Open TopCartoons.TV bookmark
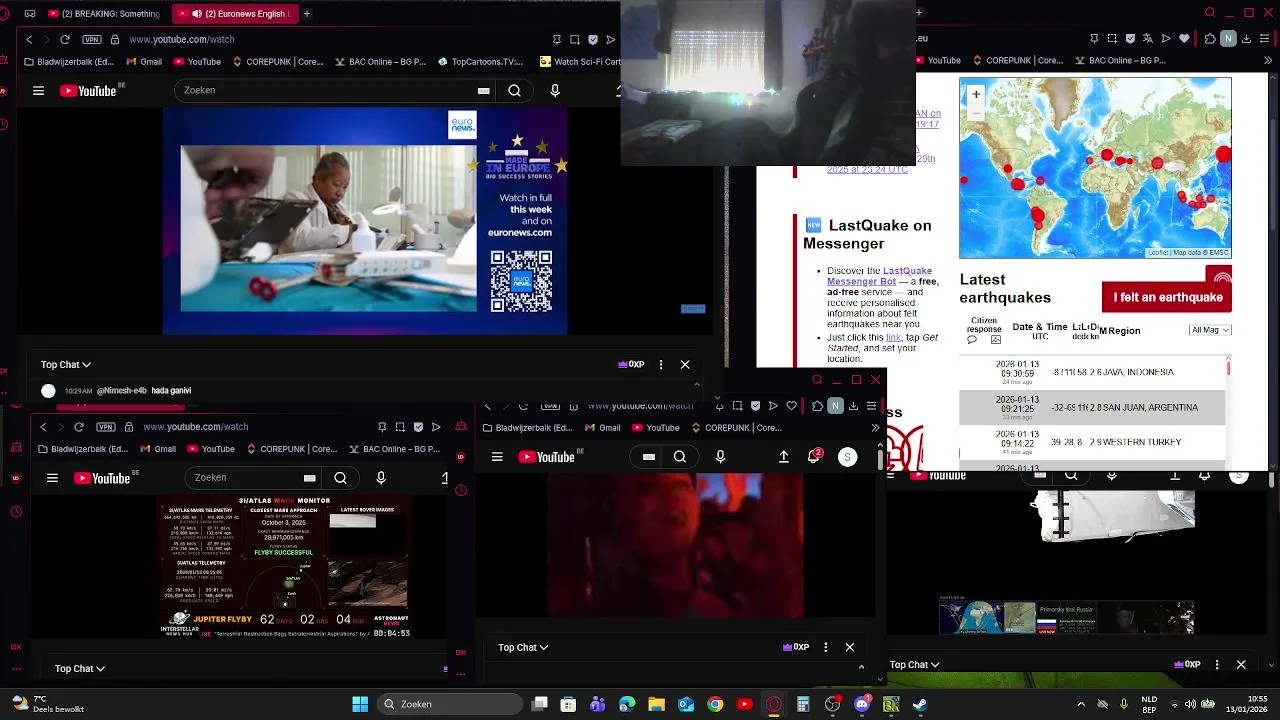Viewport: 1280px width, 720px height. [x=480, y=62]
